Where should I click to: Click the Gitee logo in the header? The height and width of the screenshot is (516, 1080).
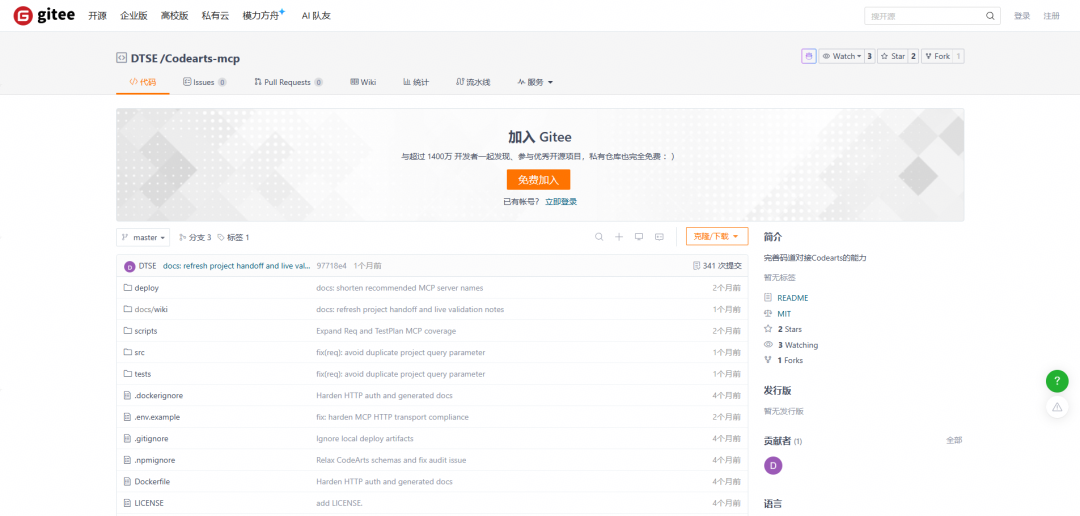tap(44, 15)
